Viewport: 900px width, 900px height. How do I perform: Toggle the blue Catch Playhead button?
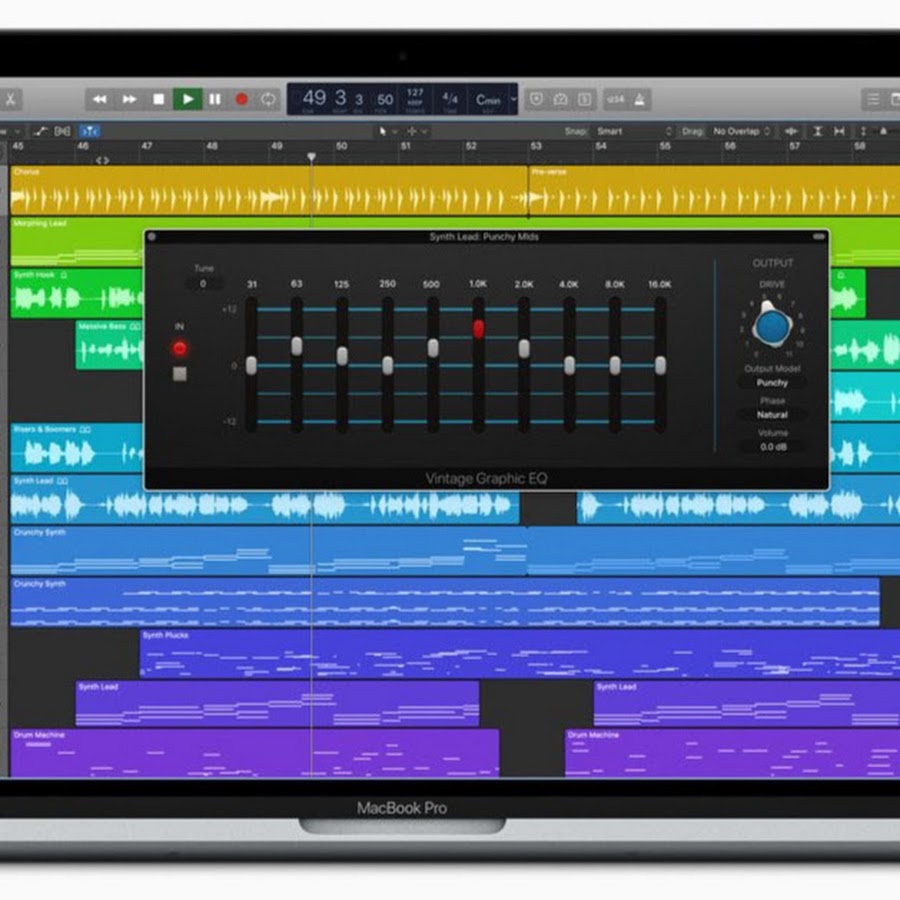click(x=90, y=131)
